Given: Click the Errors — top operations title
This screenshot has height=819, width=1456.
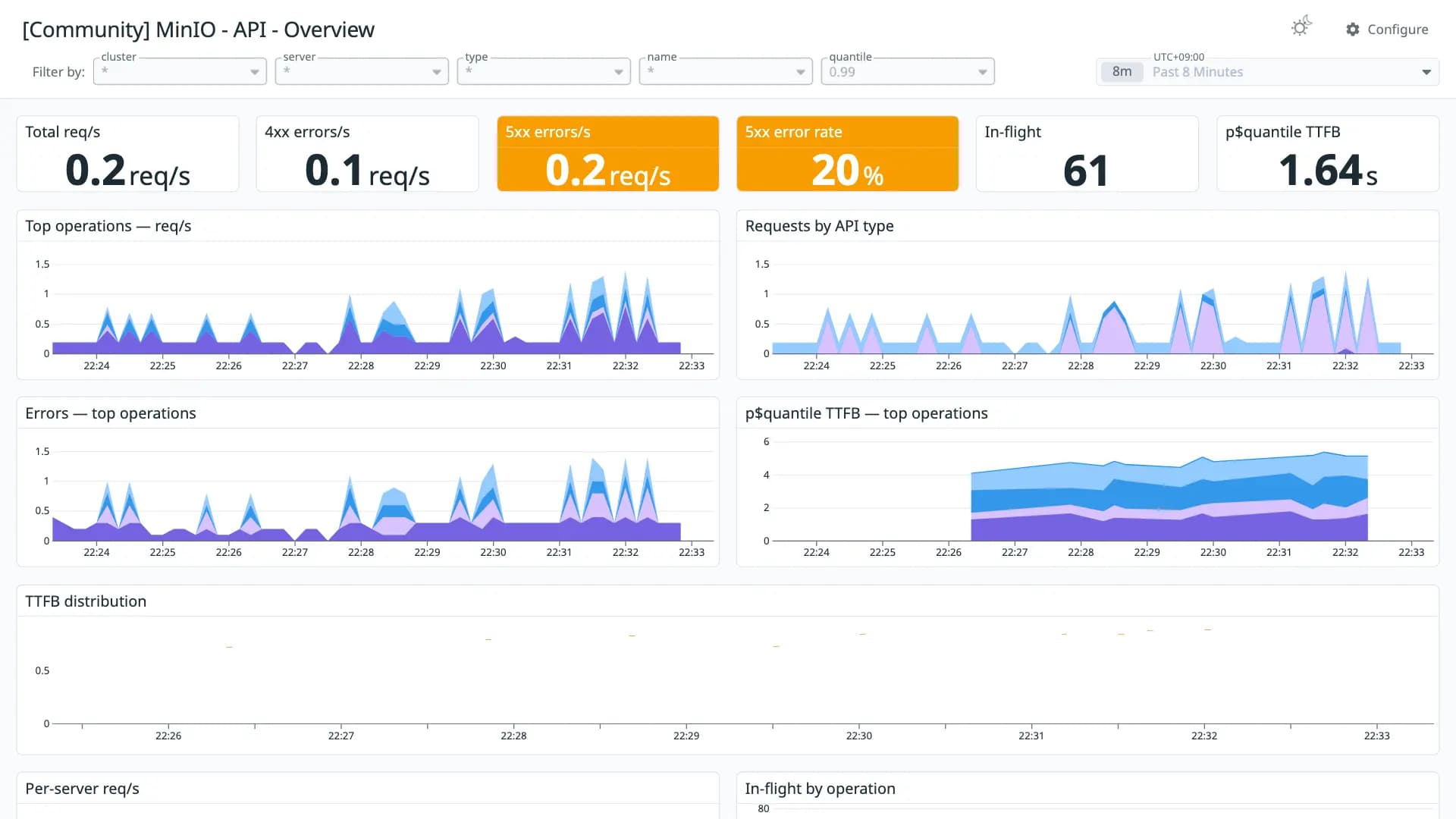Looking at the screenshot, I should click(110, 413).
